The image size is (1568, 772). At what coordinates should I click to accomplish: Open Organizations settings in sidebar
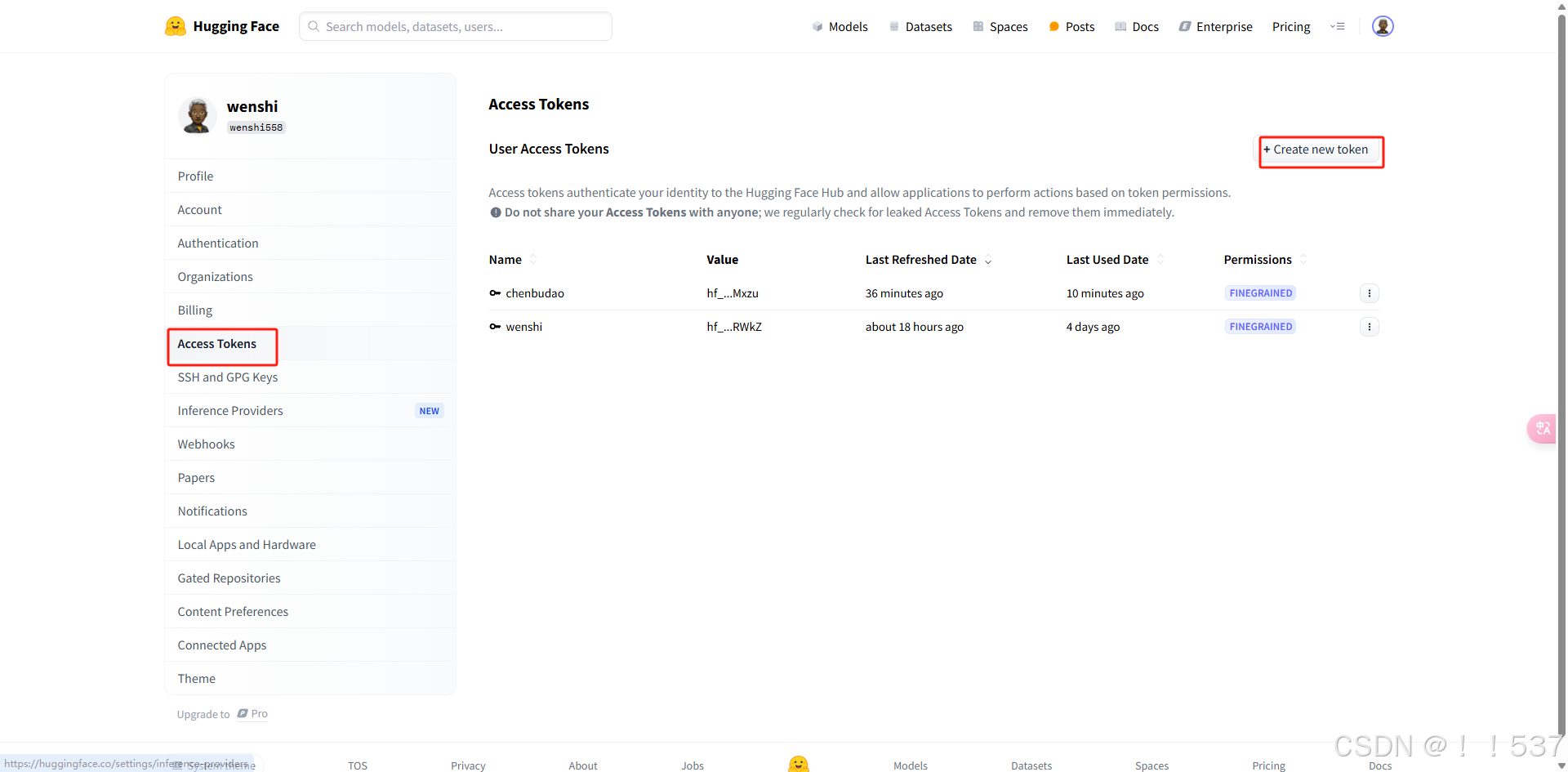[x=310, y=277]
